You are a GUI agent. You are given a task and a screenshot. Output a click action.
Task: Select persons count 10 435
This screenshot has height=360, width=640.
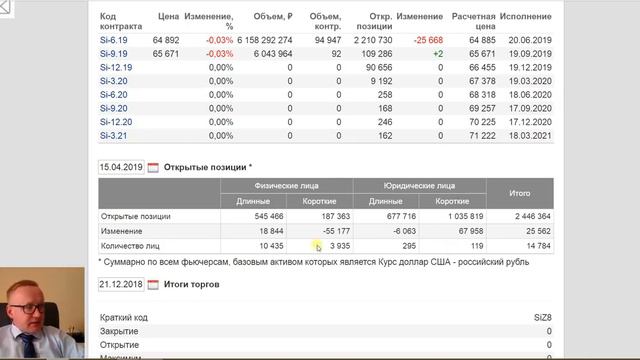pos(271,246)
